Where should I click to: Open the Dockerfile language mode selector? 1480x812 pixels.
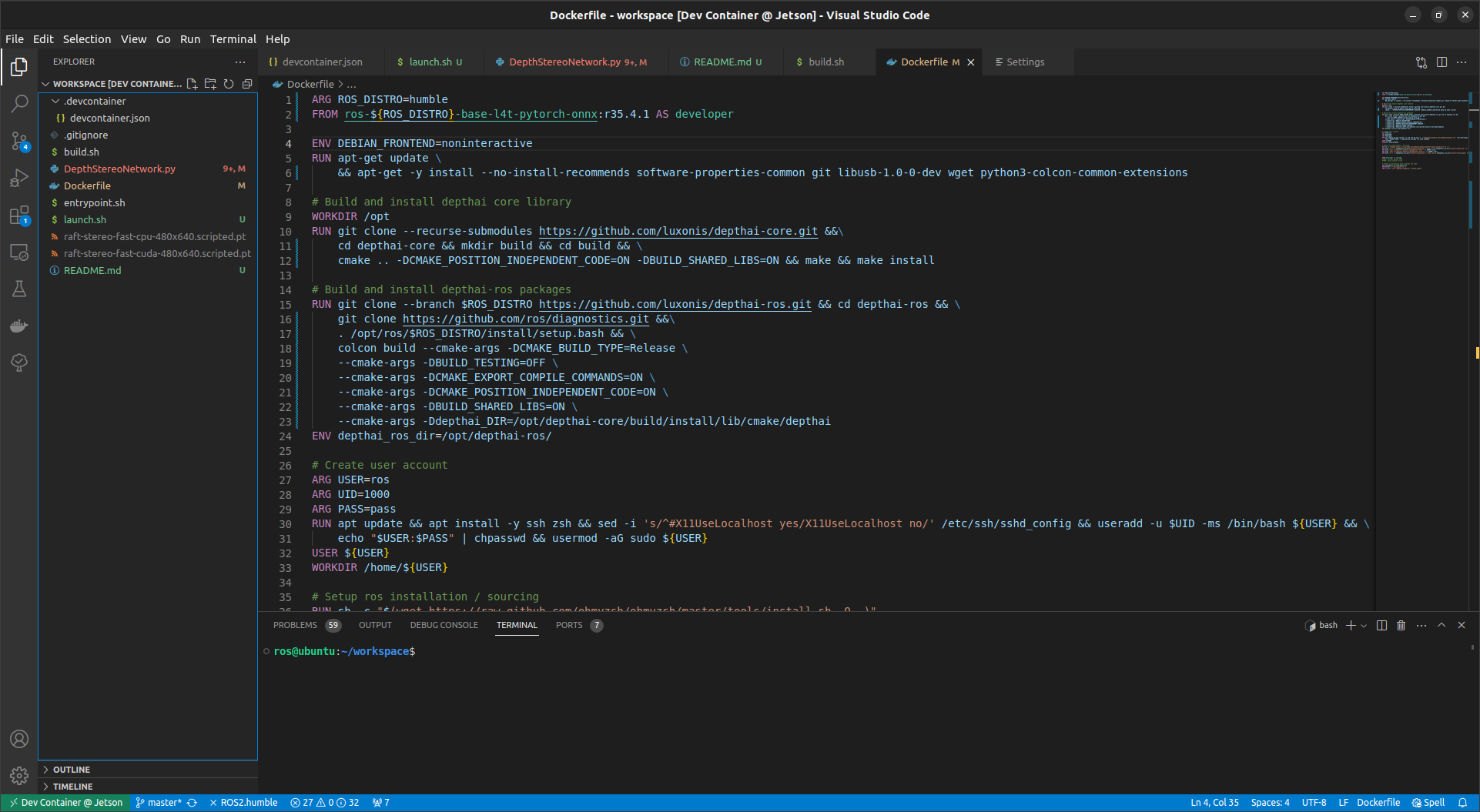coord(1378,803)
